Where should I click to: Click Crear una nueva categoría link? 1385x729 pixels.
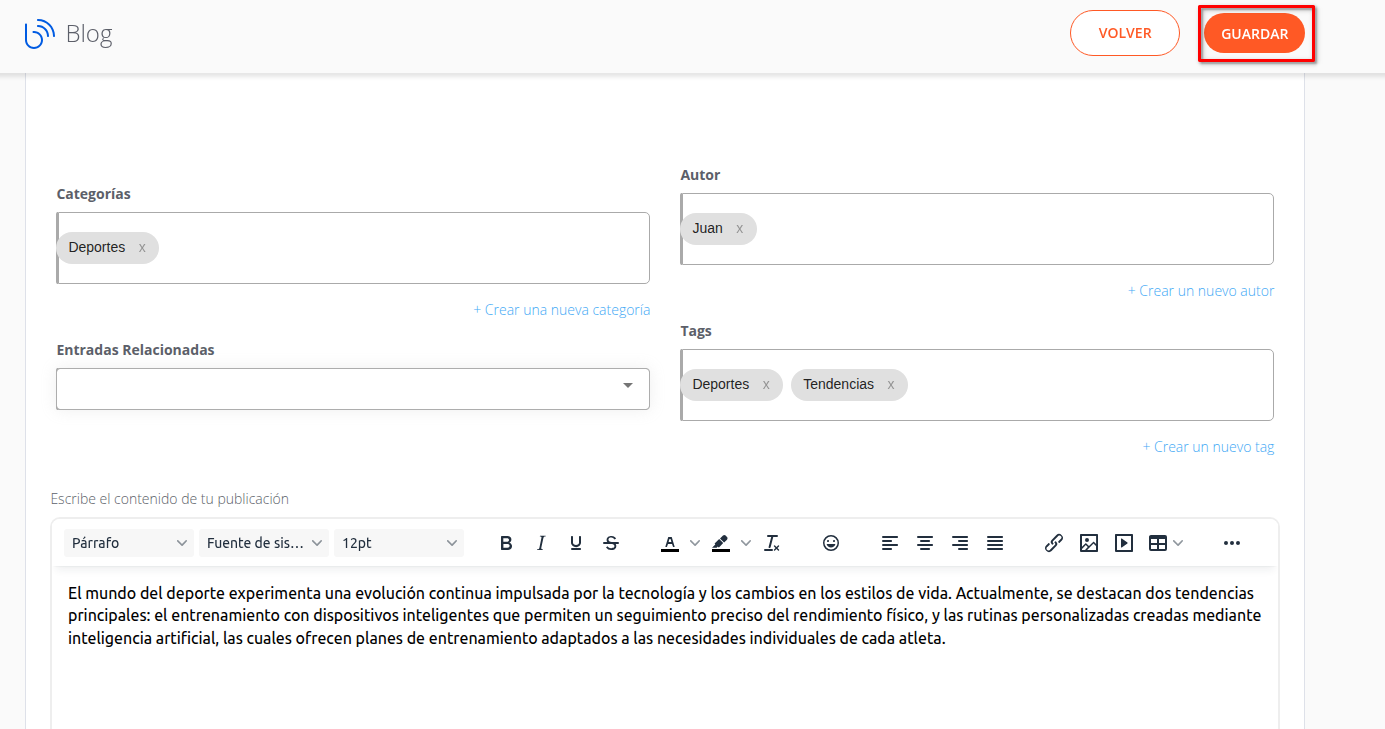click(562, 310)
